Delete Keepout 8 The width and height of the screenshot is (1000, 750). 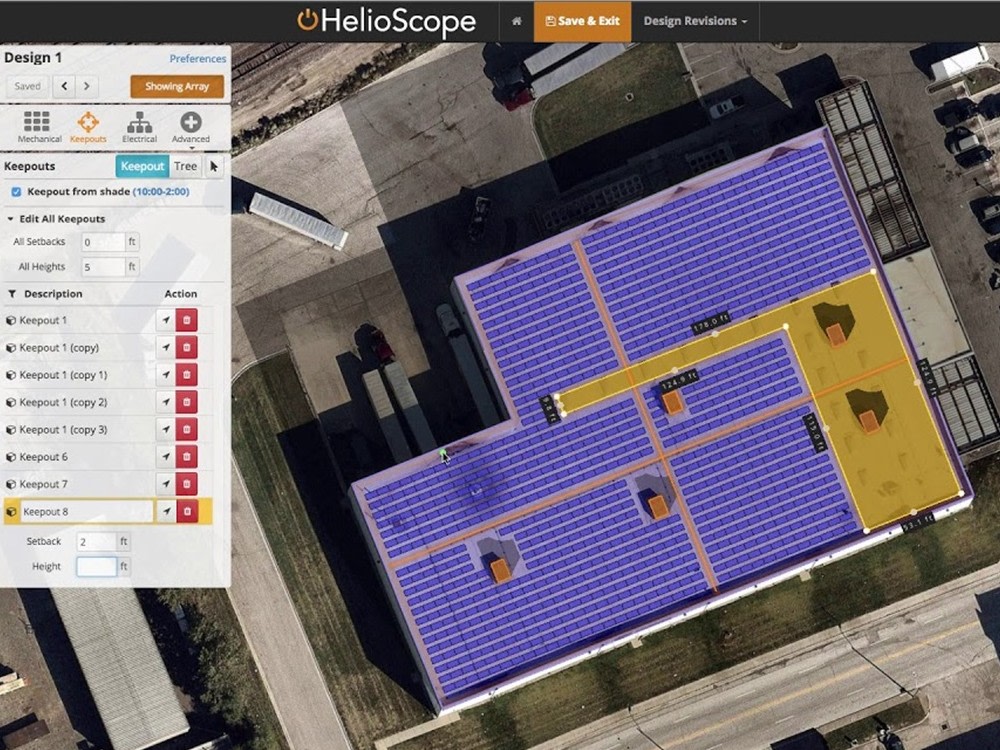point(187,511)
